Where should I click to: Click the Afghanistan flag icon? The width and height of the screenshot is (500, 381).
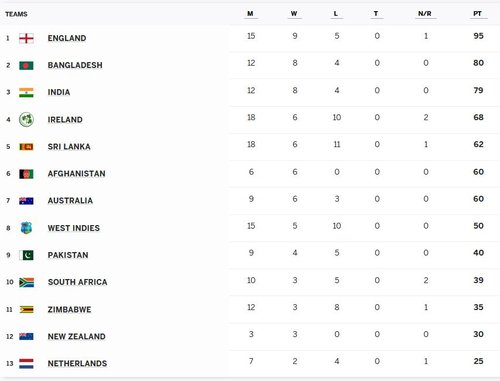26,174
